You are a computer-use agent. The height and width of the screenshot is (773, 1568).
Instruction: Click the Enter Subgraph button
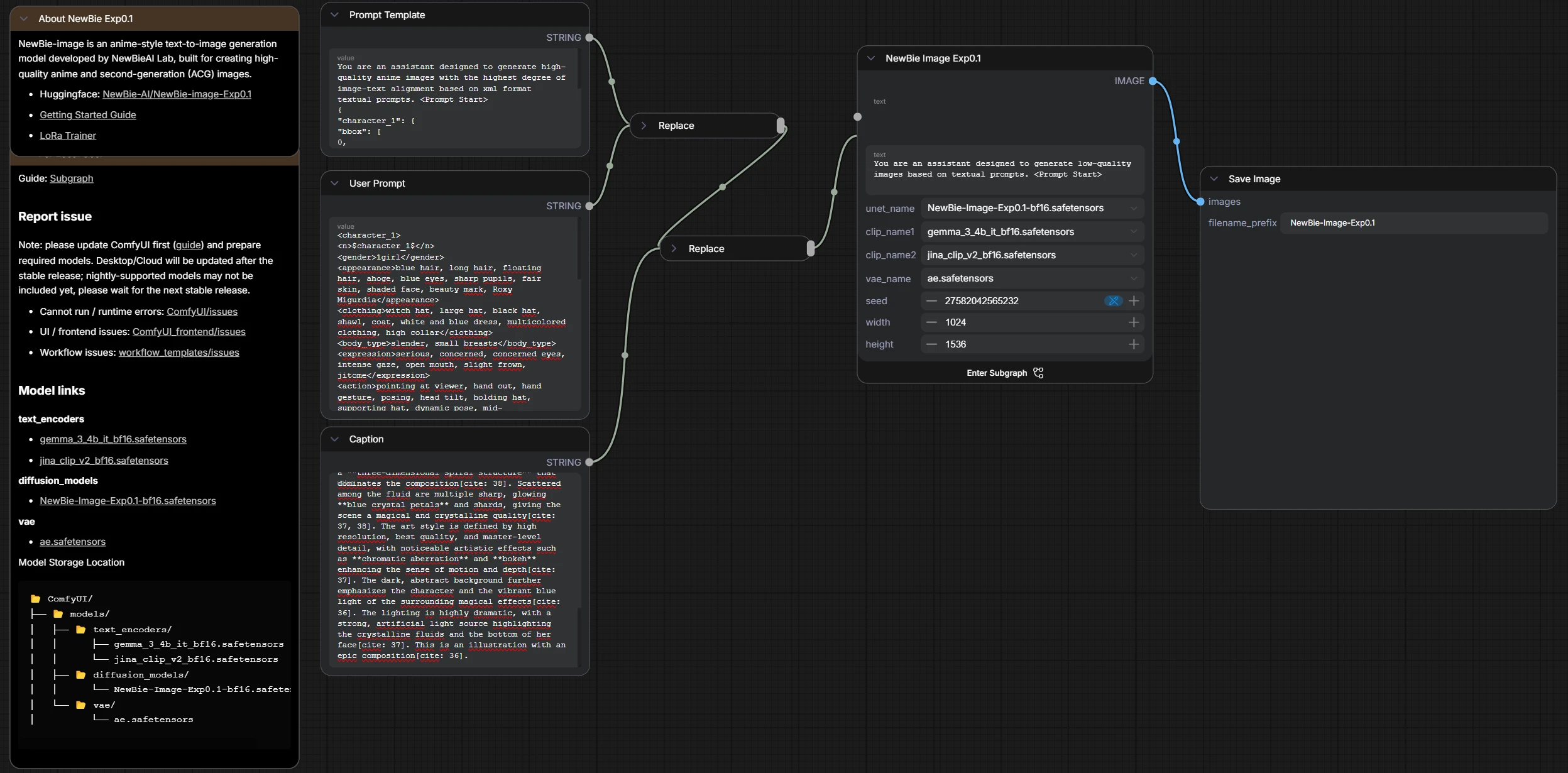click(x=1004, y=373)
